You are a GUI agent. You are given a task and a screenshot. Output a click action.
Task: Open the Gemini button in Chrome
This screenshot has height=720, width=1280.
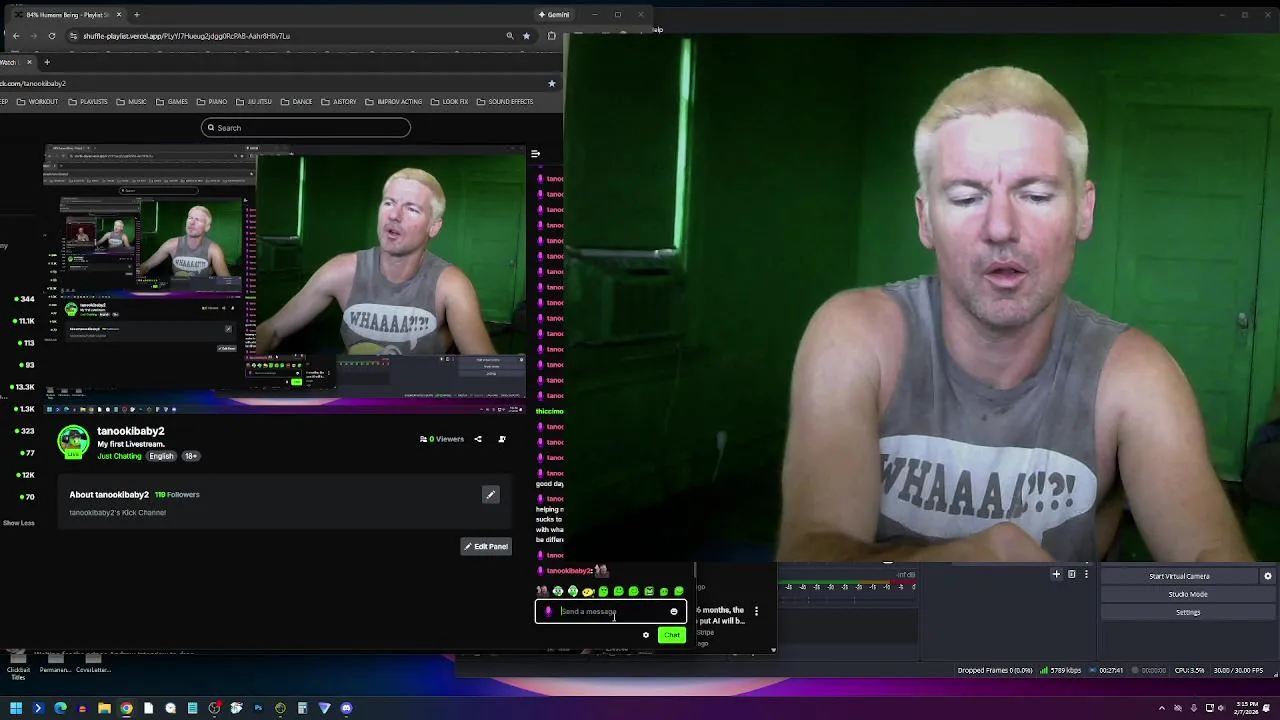[x=554, y=15]
